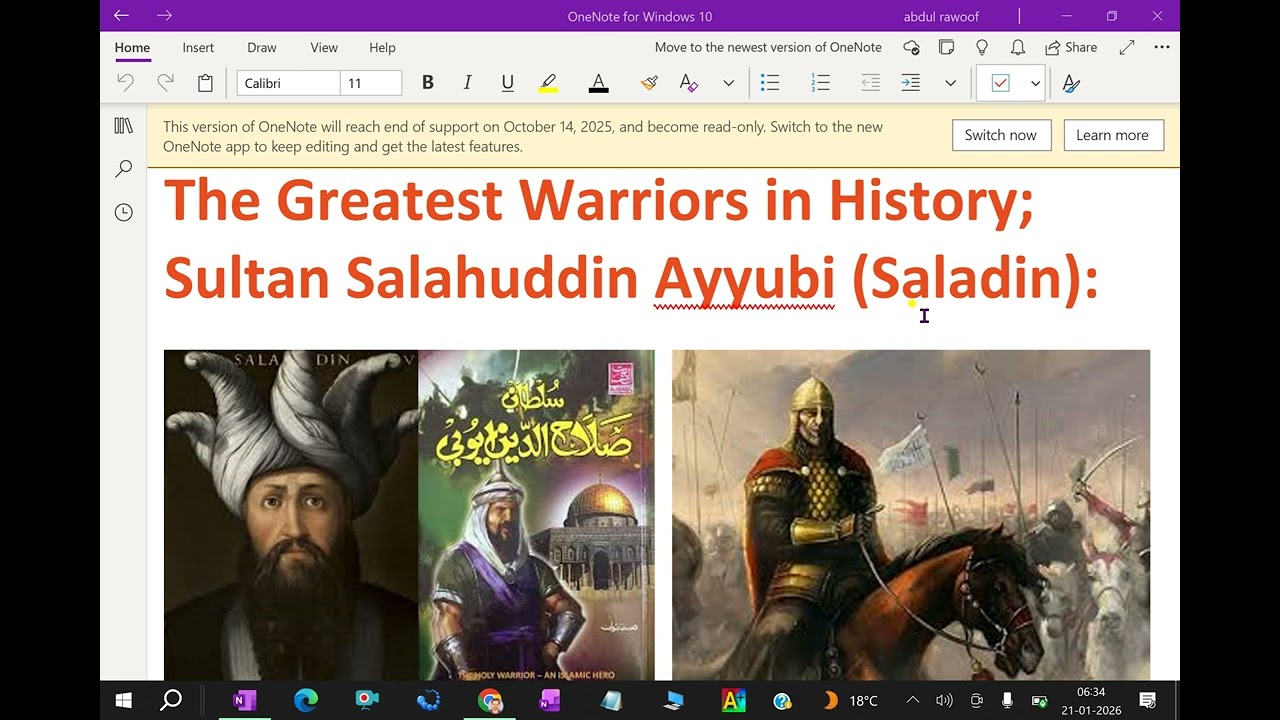Click Move to the newest version of OneNote
The height and width of the screenshot is (720, 1280).
point(768,47)
